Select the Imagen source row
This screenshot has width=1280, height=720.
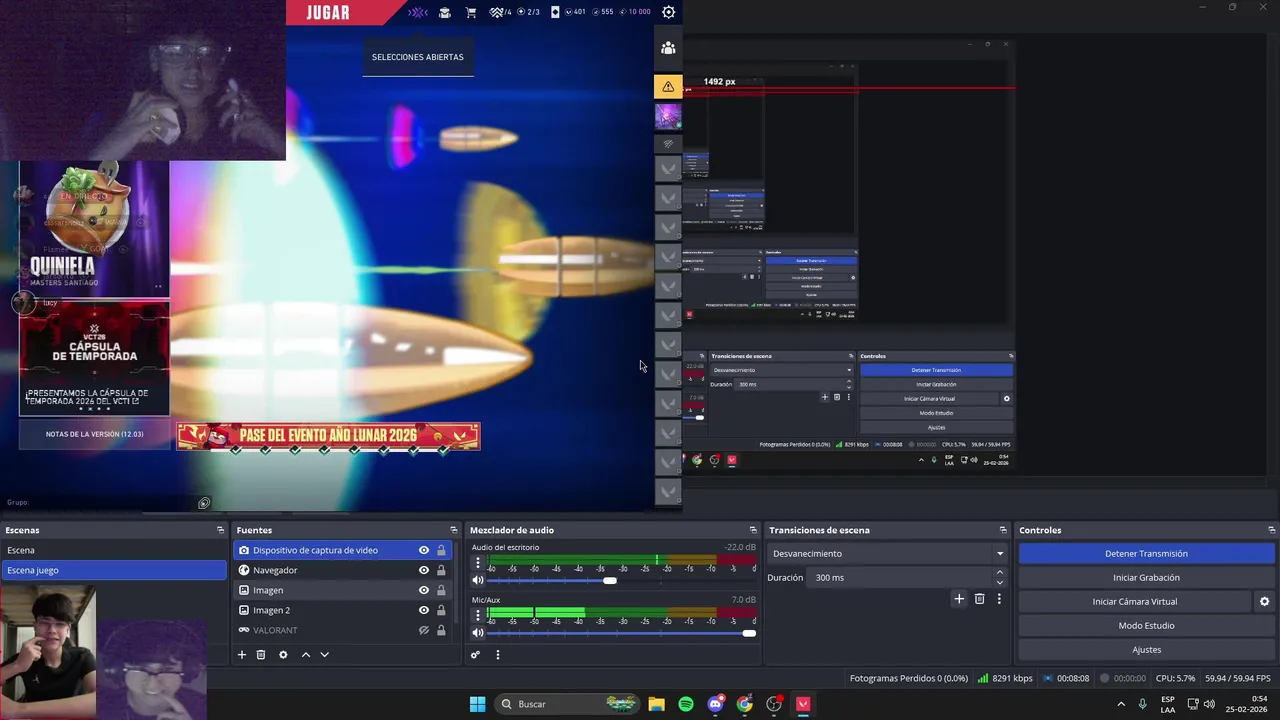coord(344,590)
